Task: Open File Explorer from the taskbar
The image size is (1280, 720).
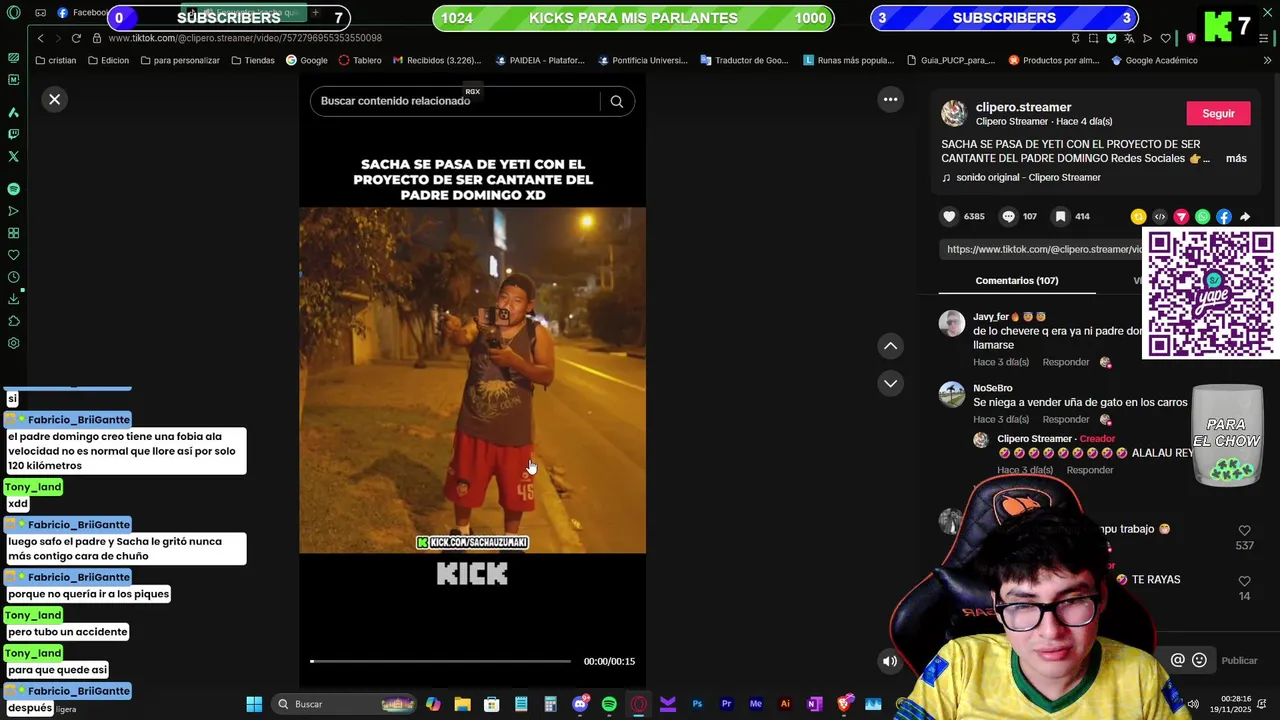Action: tap(462, 704)
